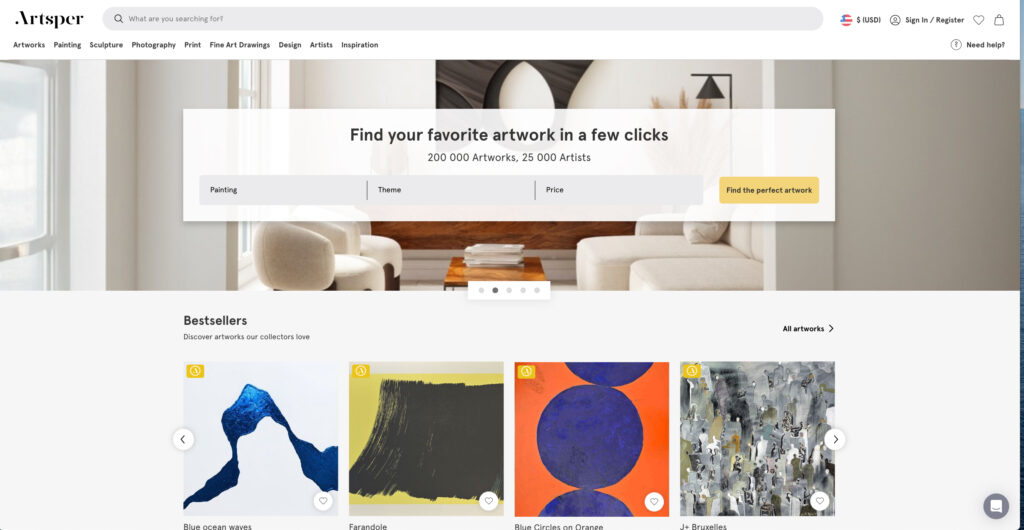Favorite the Farandole artwork
Viewport: 1024px width, 530px height.
[488, 501]
